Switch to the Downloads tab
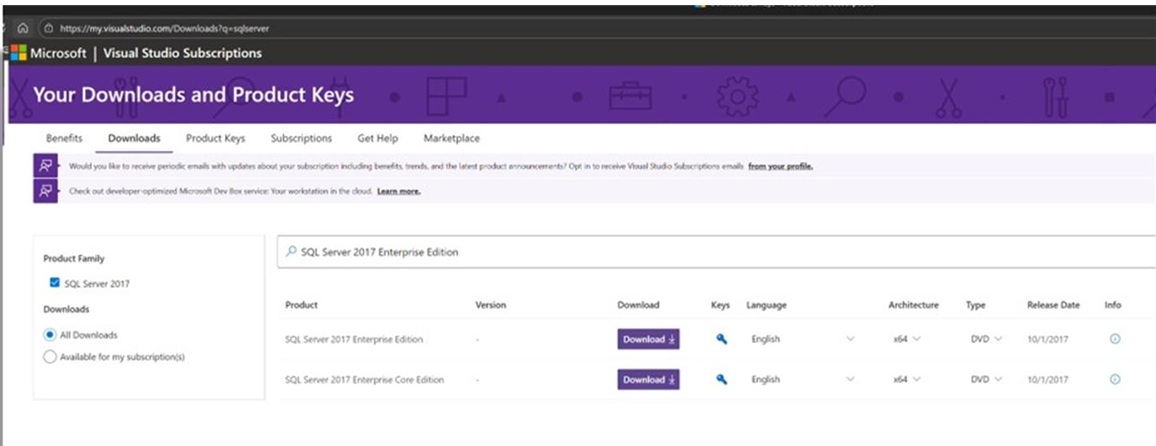Screen dimensions: 1156x446 (133, 138)
